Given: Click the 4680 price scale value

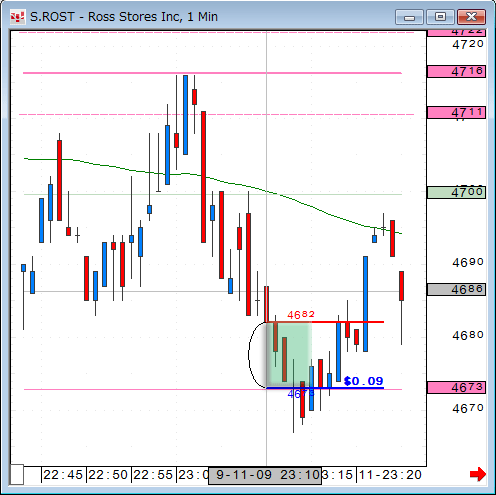Looking at the screenshot, I should 468,335.
